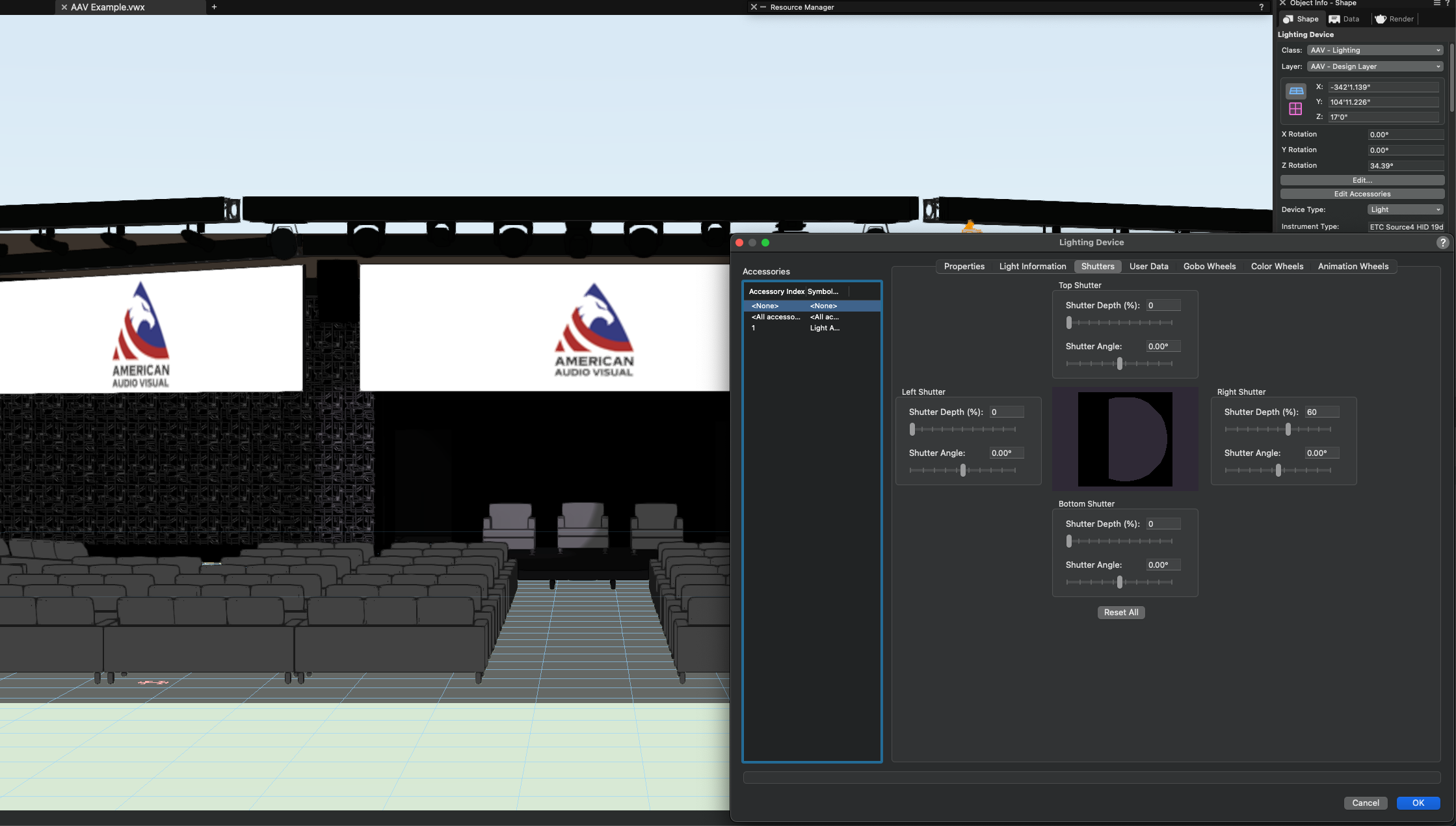
Task: Select the blue 3D plane mode icon
Action: click(x=1296, y=91)
